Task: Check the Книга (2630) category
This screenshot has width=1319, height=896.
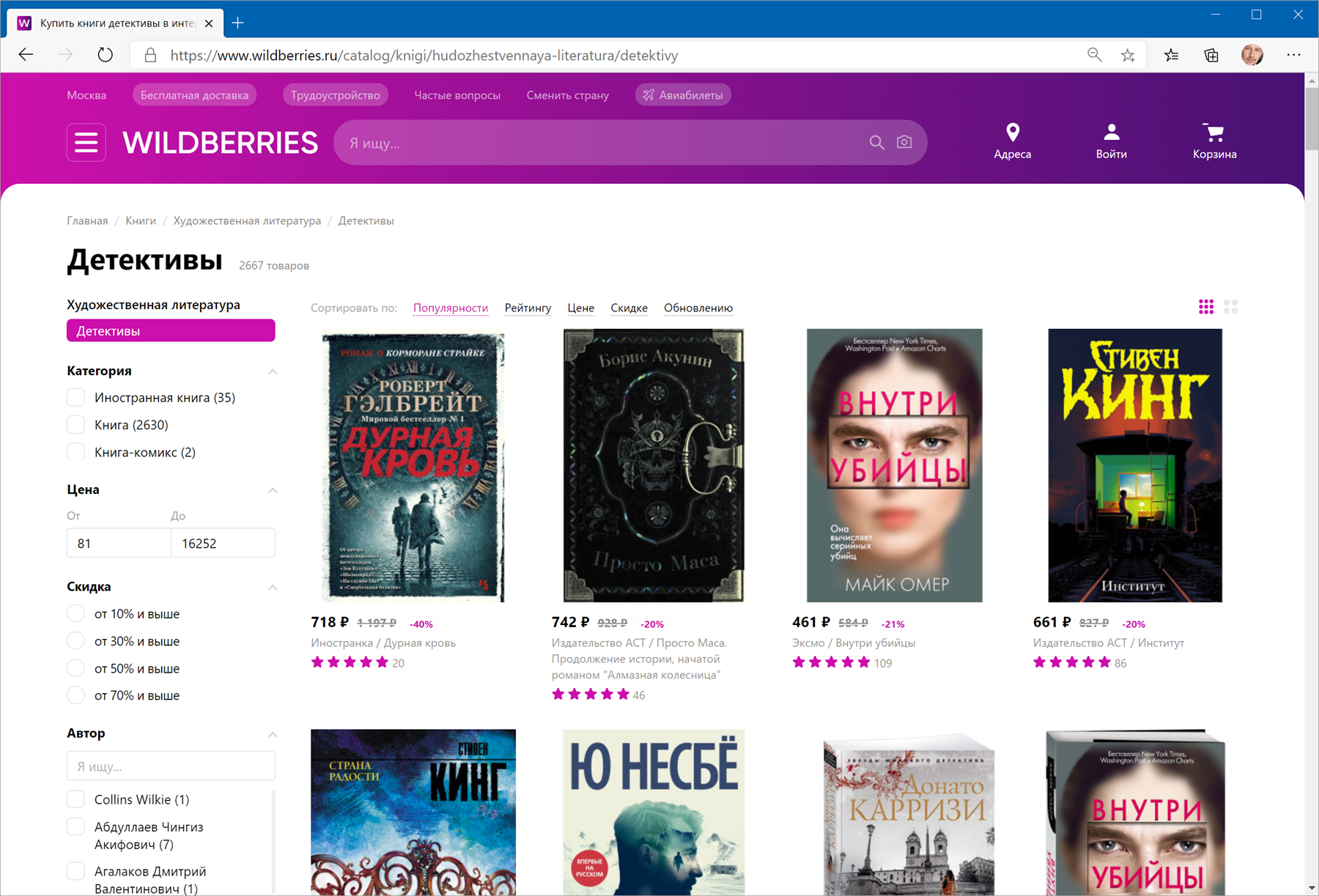Action: pos(75,424)
